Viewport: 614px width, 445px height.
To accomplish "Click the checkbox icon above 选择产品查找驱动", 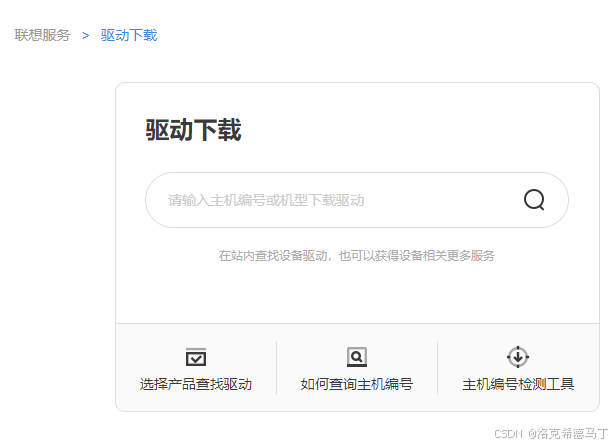I will [196, 357].
